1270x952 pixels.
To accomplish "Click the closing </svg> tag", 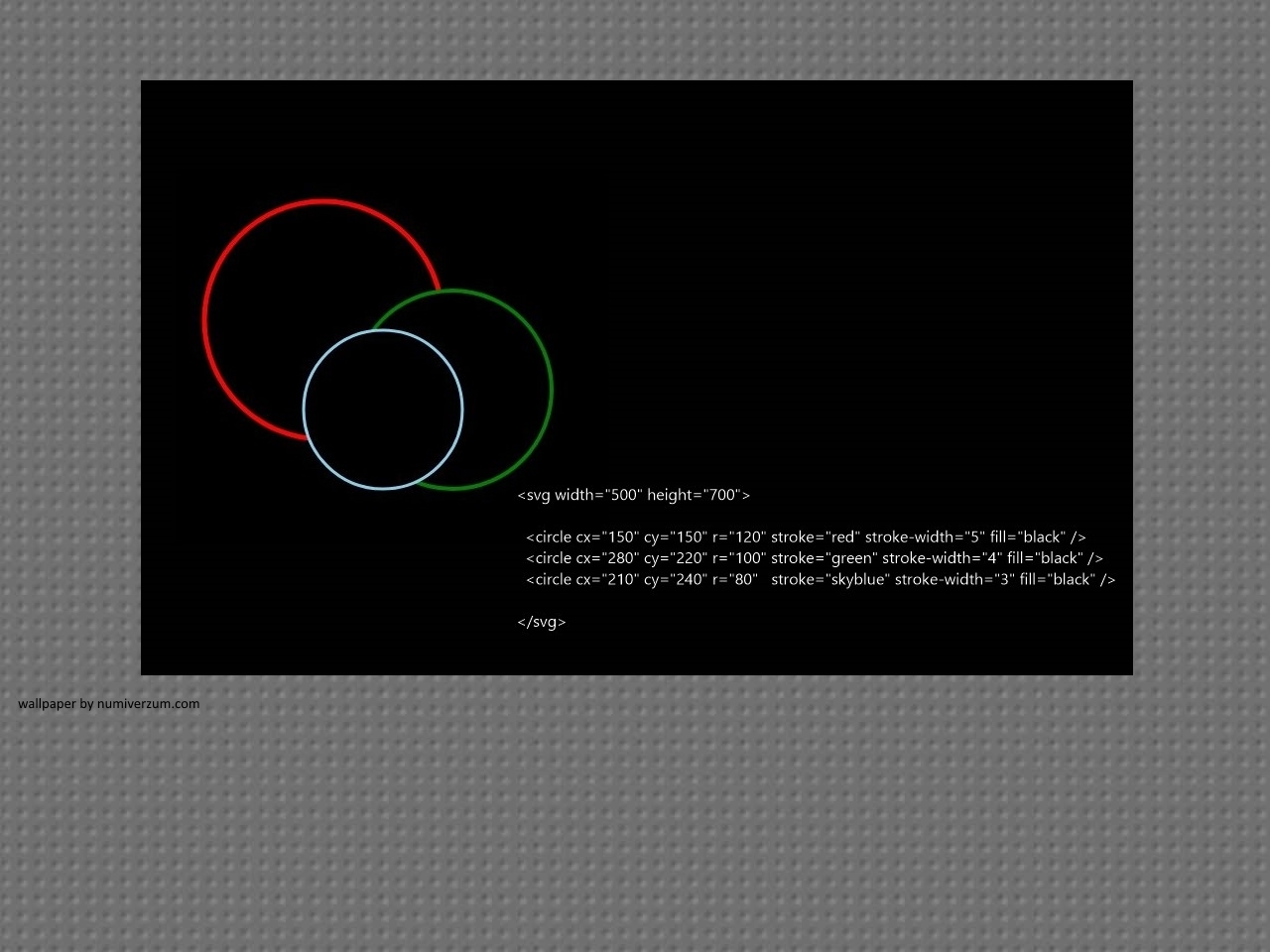I will click(x=541, y=622).
